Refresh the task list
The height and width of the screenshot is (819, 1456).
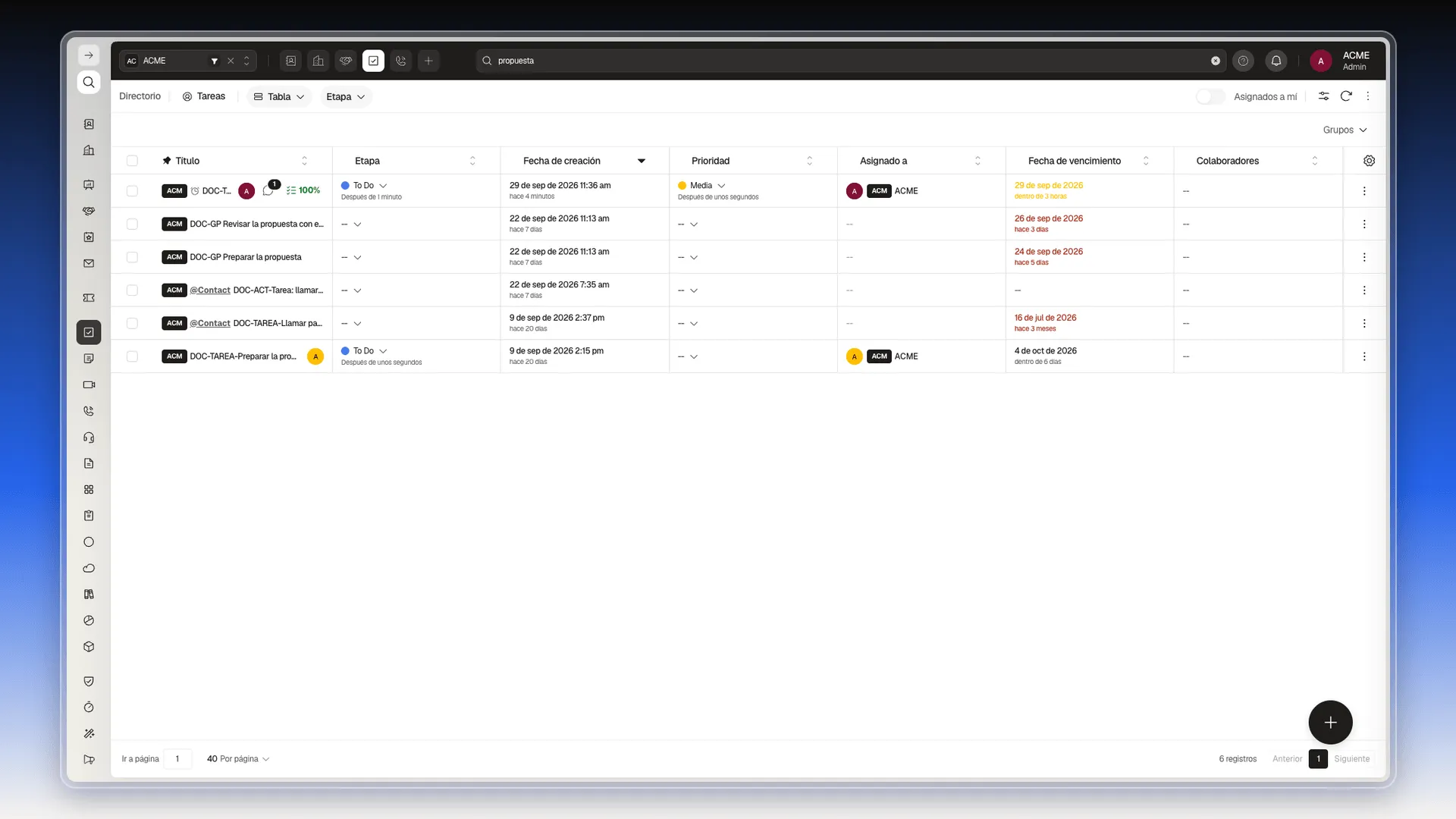tap(1346, 96)
